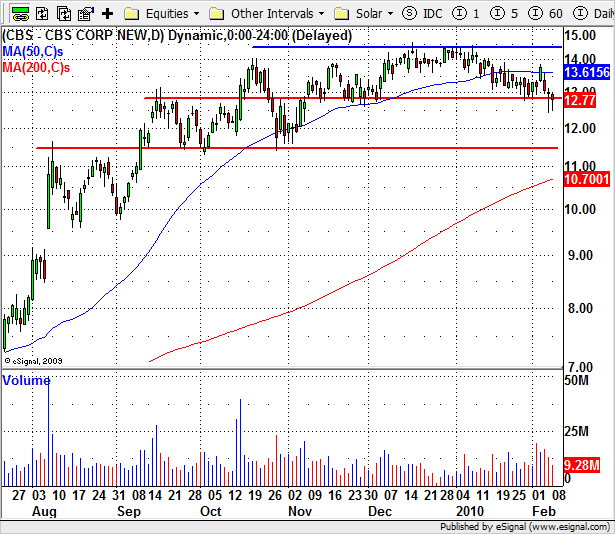The width and height of the screenshot is (615, 534).
Task: Click the circled S symbol icon
Action: point(409,14)
